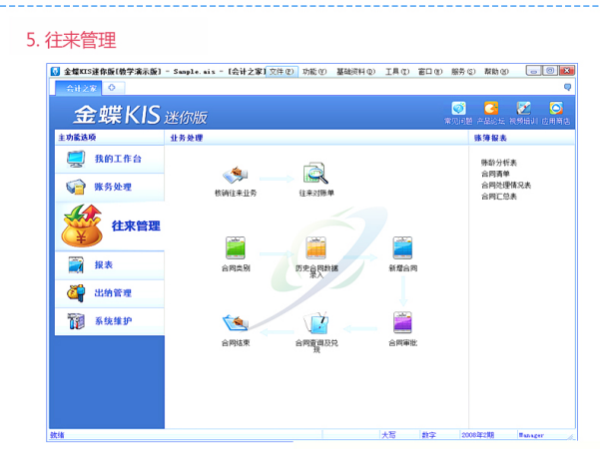Click the 系统维护 sidebar icon

[x=76, y=321]
